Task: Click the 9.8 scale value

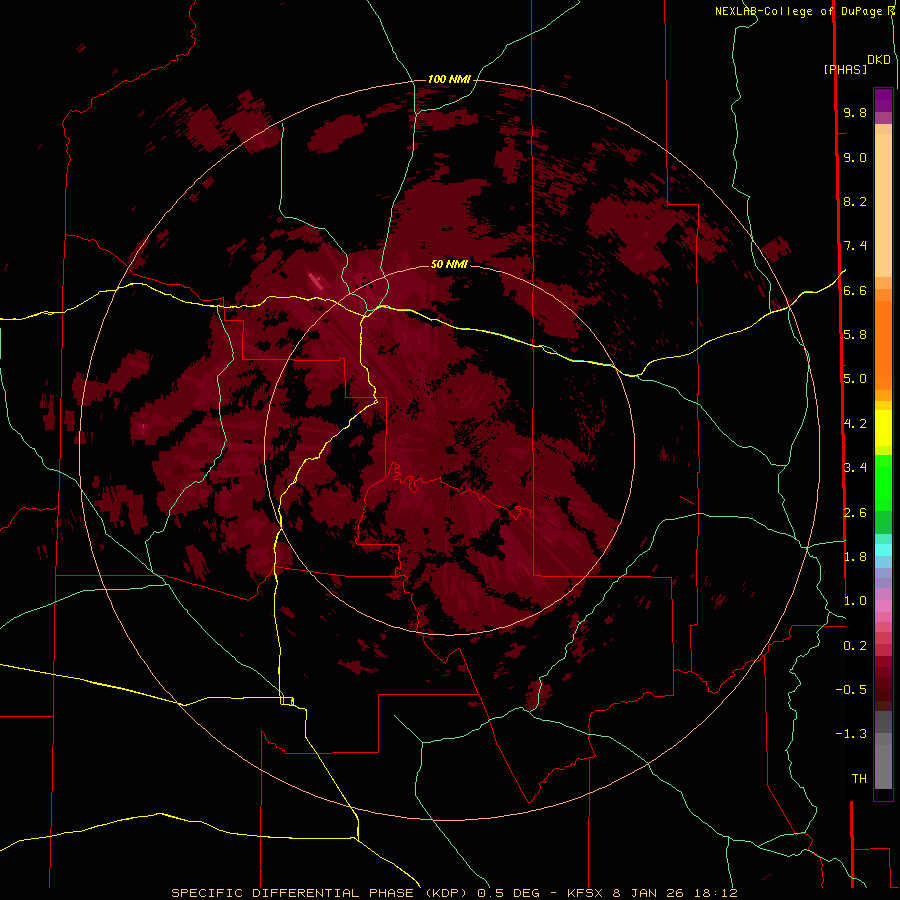Action: click(x=855, y=112)
